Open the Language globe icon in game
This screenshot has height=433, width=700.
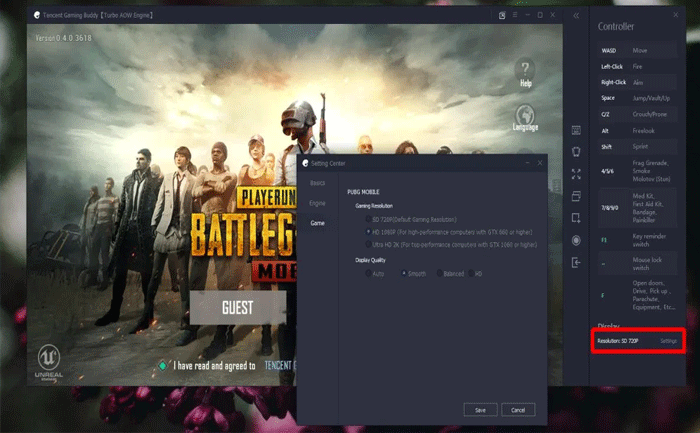(x=525, y=118)
